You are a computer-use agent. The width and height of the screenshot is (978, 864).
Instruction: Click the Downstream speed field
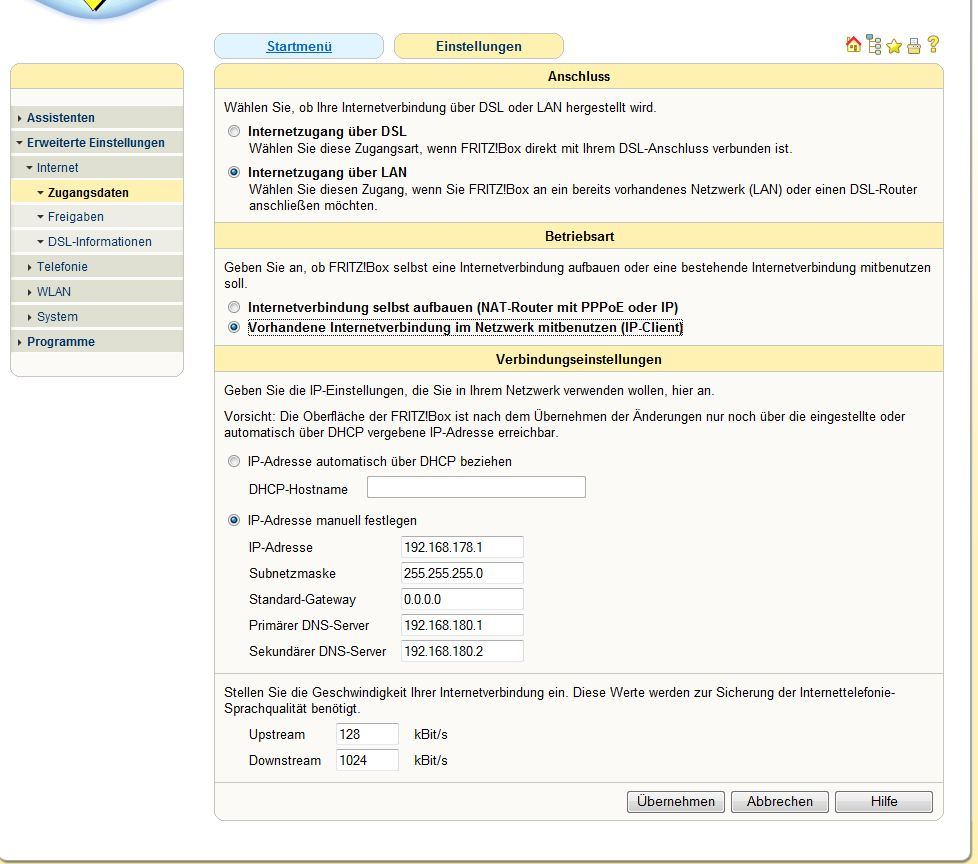(367, 760)
